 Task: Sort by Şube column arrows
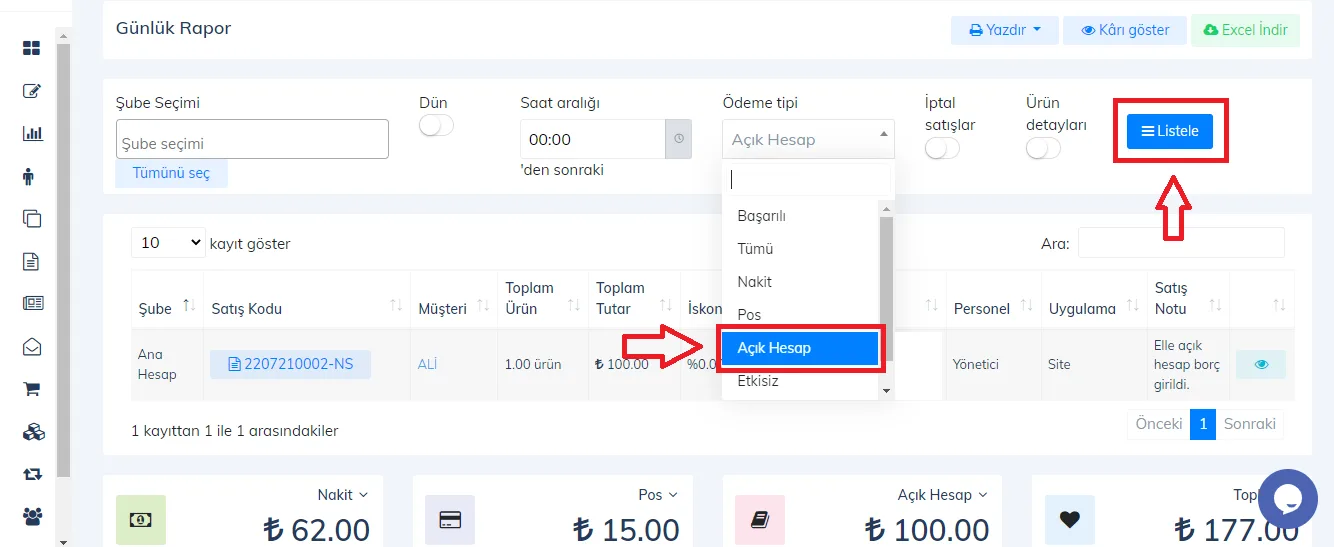pos(189,306)
